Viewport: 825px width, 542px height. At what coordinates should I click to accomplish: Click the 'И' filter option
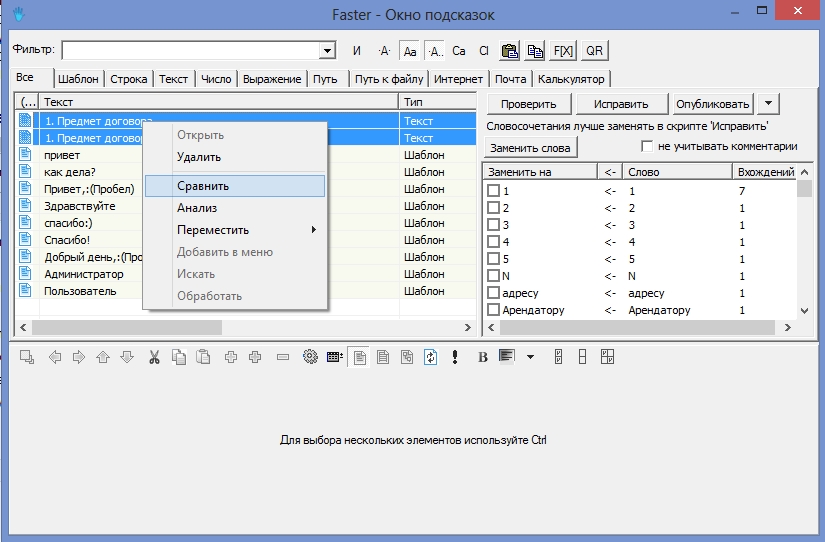(357, 51)
